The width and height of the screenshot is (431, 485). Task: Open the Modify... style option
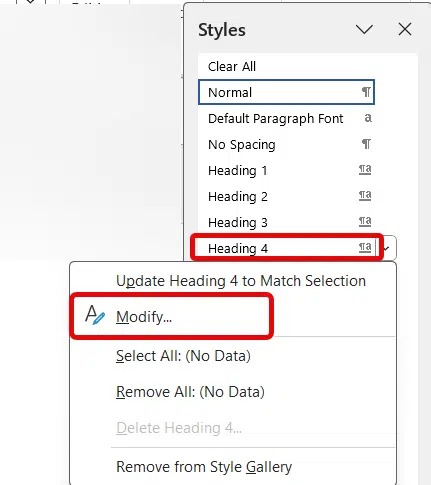click(x=144, y=317)
